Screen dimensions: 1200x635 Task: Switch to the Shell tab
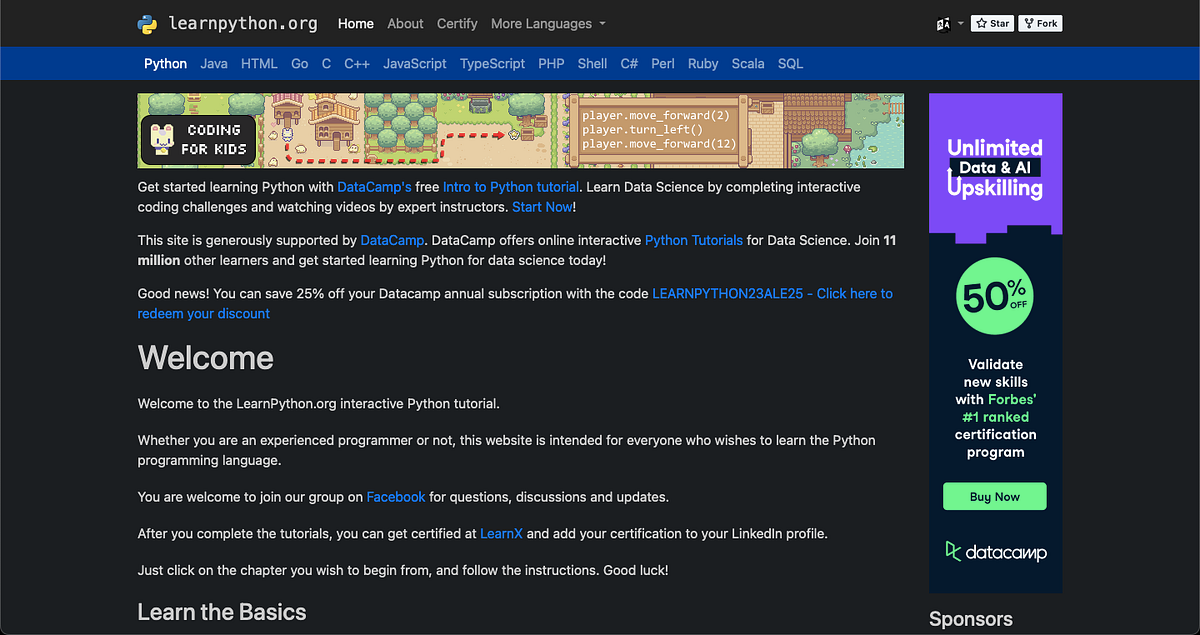[592, 63]
